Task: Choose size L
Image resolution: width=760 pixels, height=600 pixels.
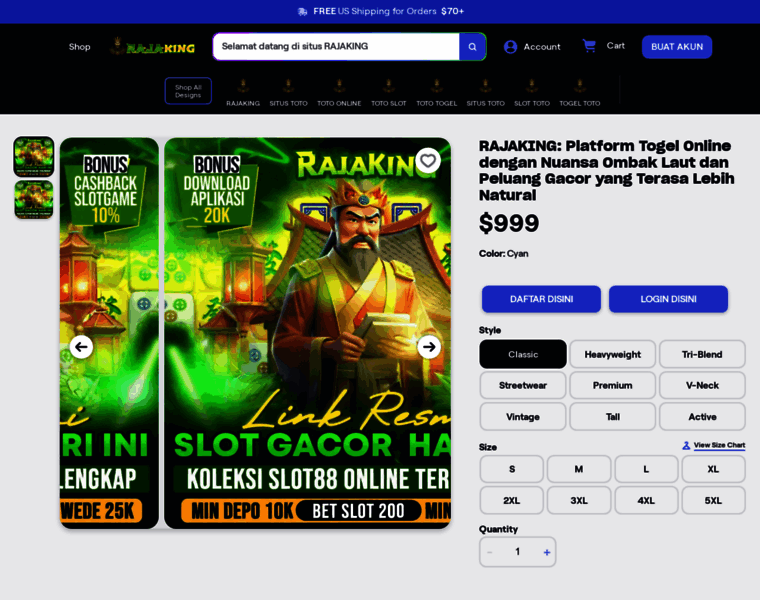Action: click(646, 469)
